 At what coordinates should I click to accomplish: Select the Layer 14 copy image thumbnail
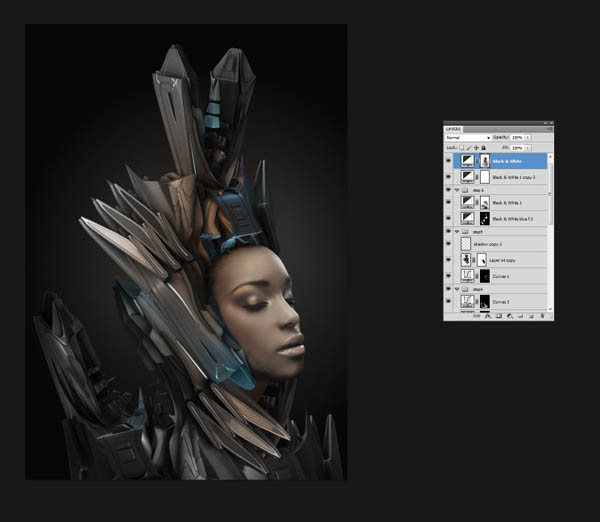(466, 260)
